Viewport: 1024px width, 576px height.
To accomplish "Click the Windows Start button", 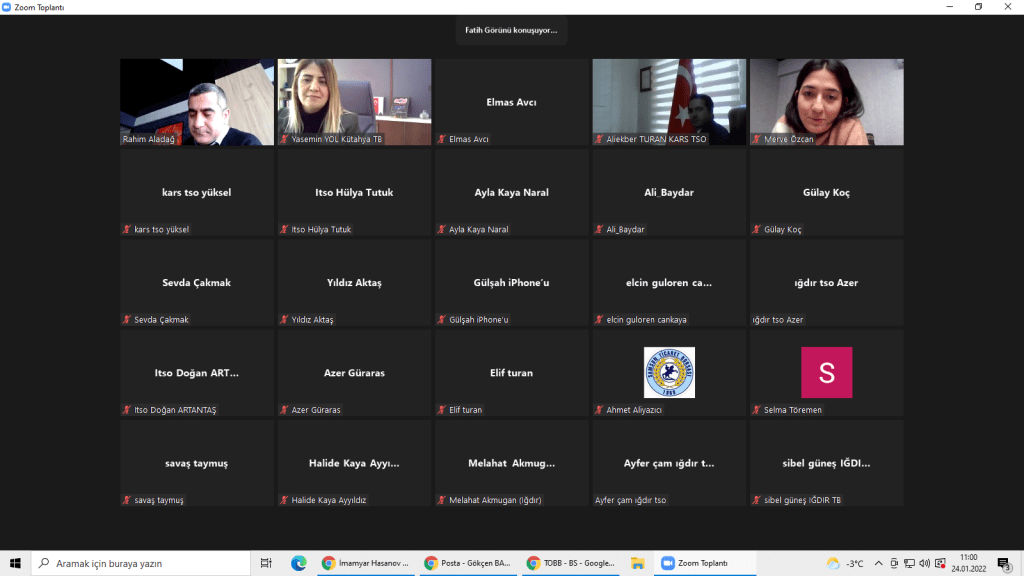I will (x=14, y=563).
